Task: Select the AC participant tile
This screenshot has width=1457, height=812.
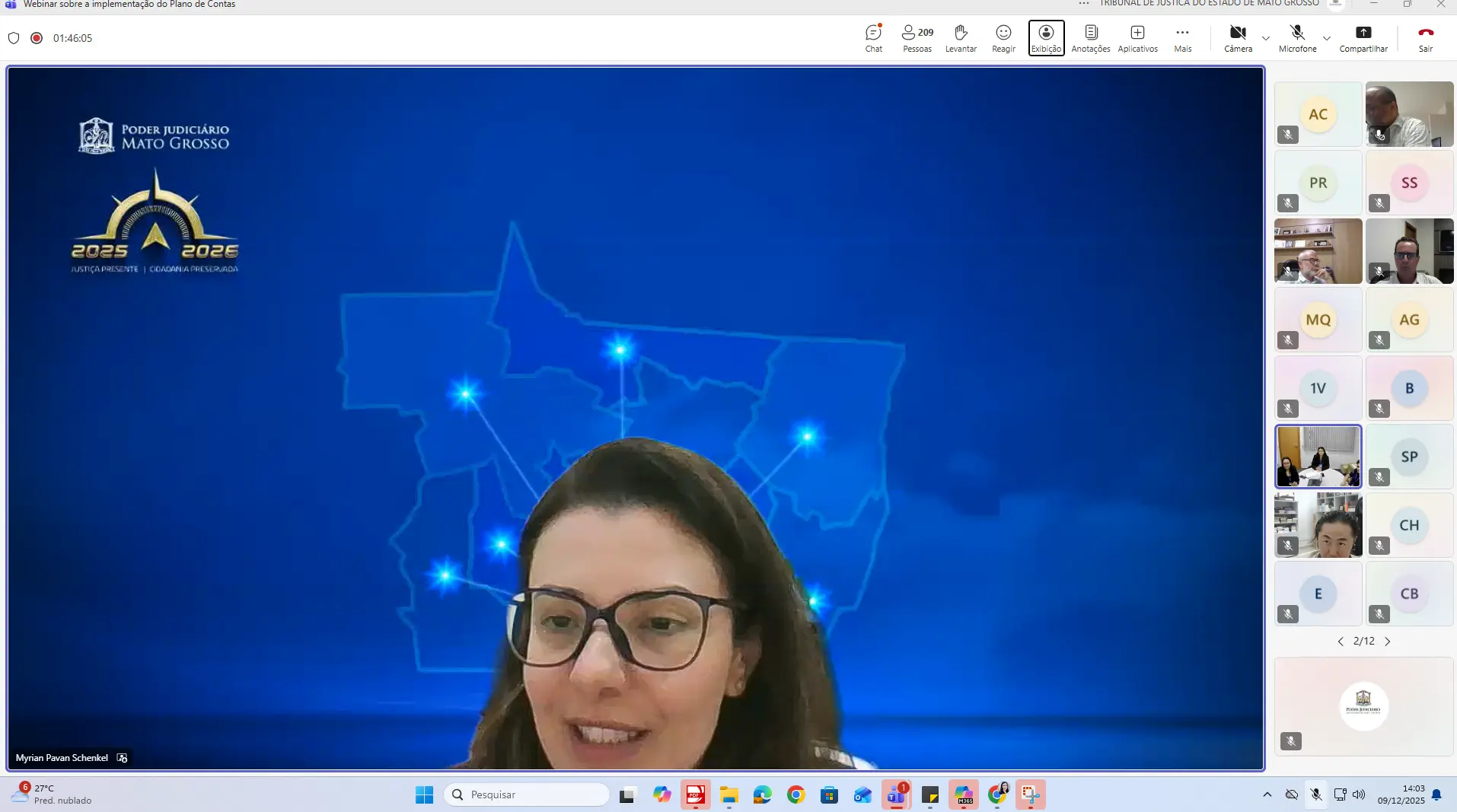Action: click(1318, 114)
